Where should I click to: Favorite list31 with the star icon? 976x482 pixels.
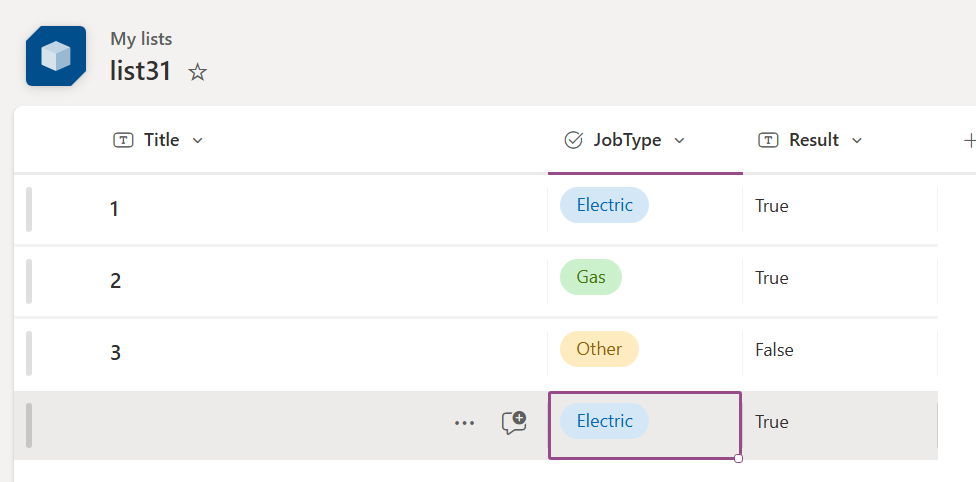[x=197, y=72]
